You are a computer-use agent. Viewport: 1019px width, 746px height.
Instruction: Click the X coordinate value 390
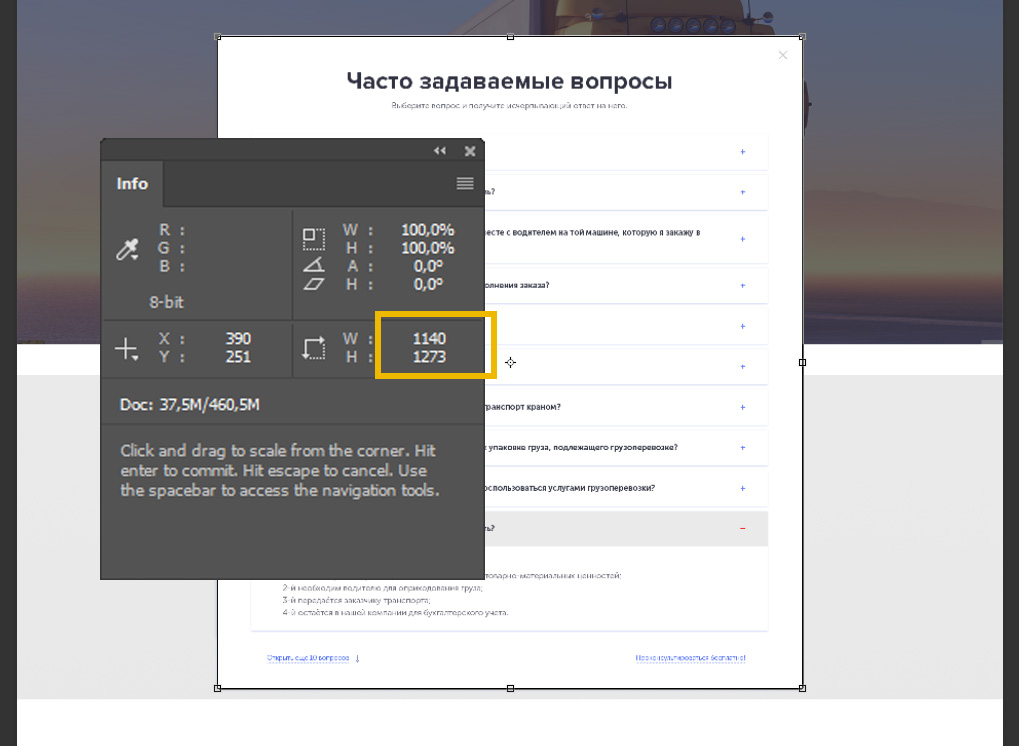(238, 339)
